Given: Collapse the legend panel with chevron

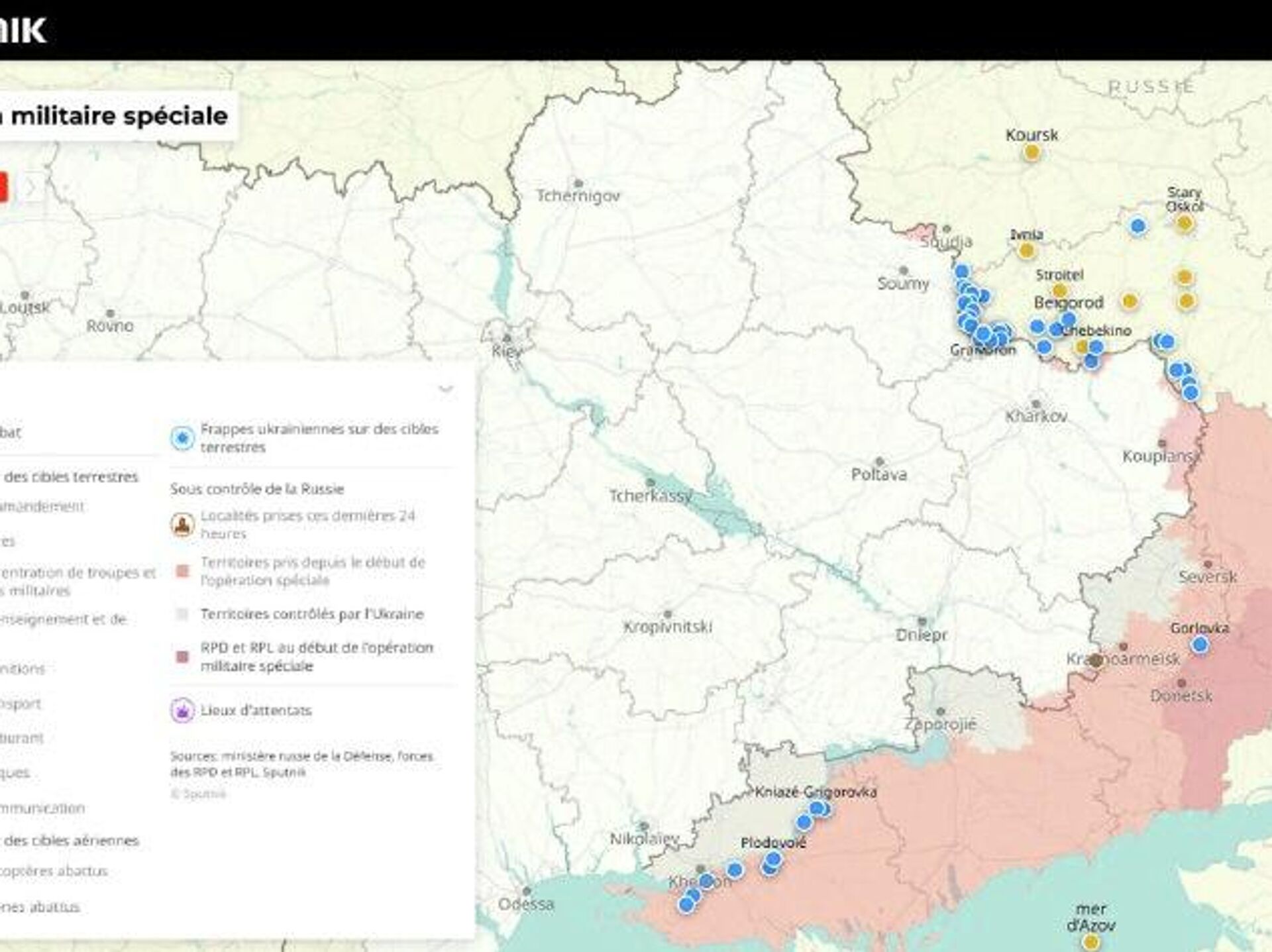Looking at the screenshot, I should (x=446, y=389).
